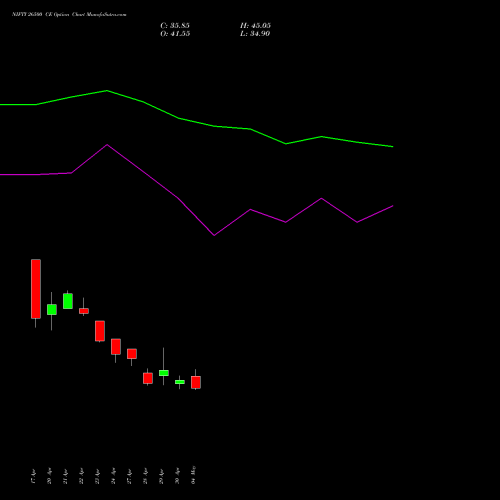
Task: Select the last red candle for 04 May
Action: click(x=196, y=382)
